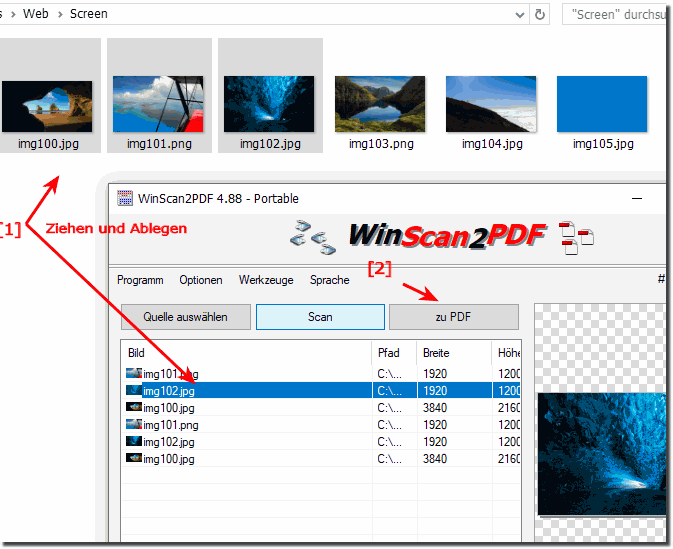Select the fifth row img102.jpg

coord(321,442)
